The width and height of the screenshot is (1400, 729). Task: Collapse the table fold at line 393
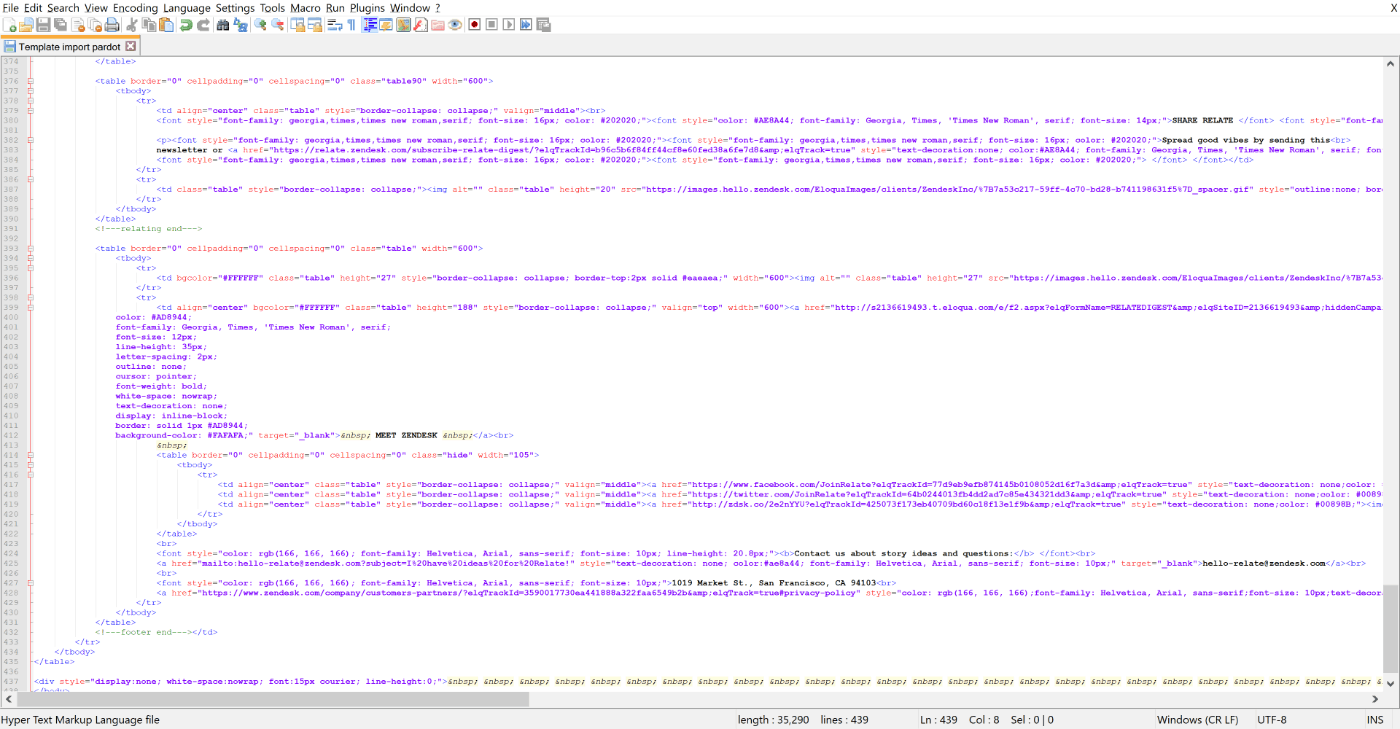(x=30, y=249)
